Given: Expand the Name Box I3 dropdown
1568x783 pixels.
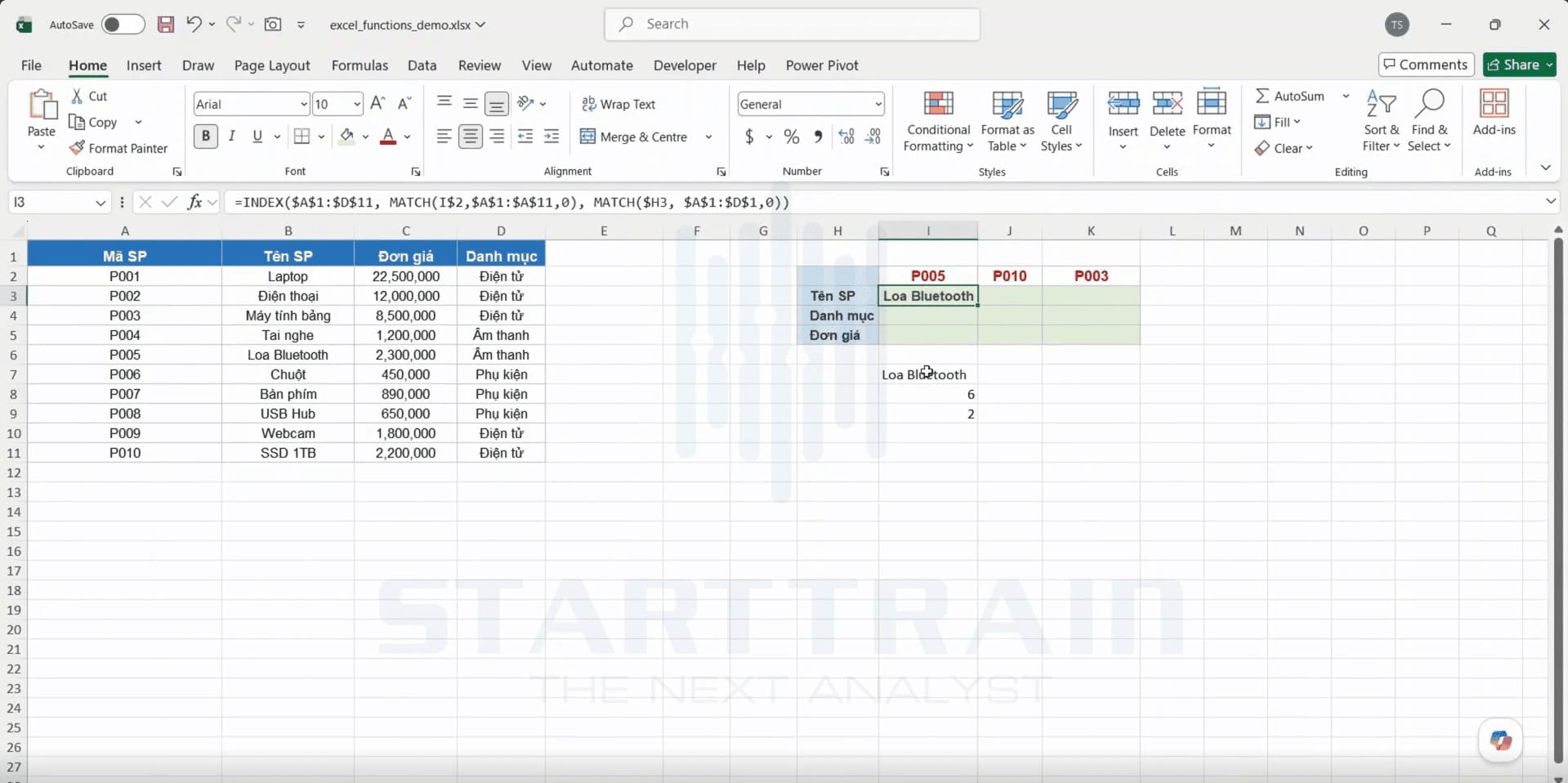Looking at the screenshot, I should [101, 202].
